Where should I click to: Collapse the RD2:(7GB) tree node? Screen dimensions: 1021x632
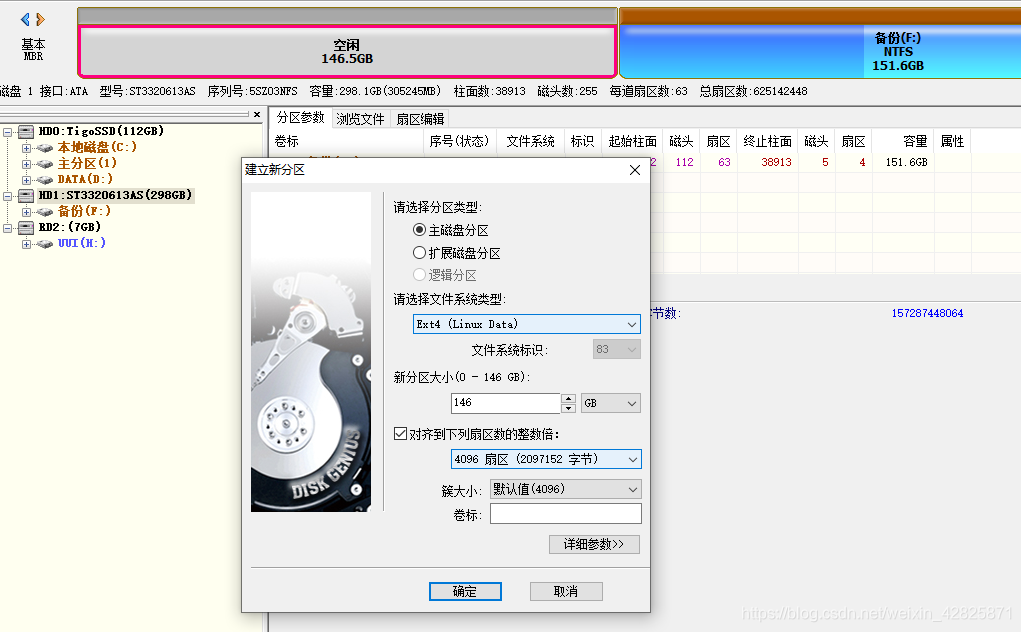[7, 228]
